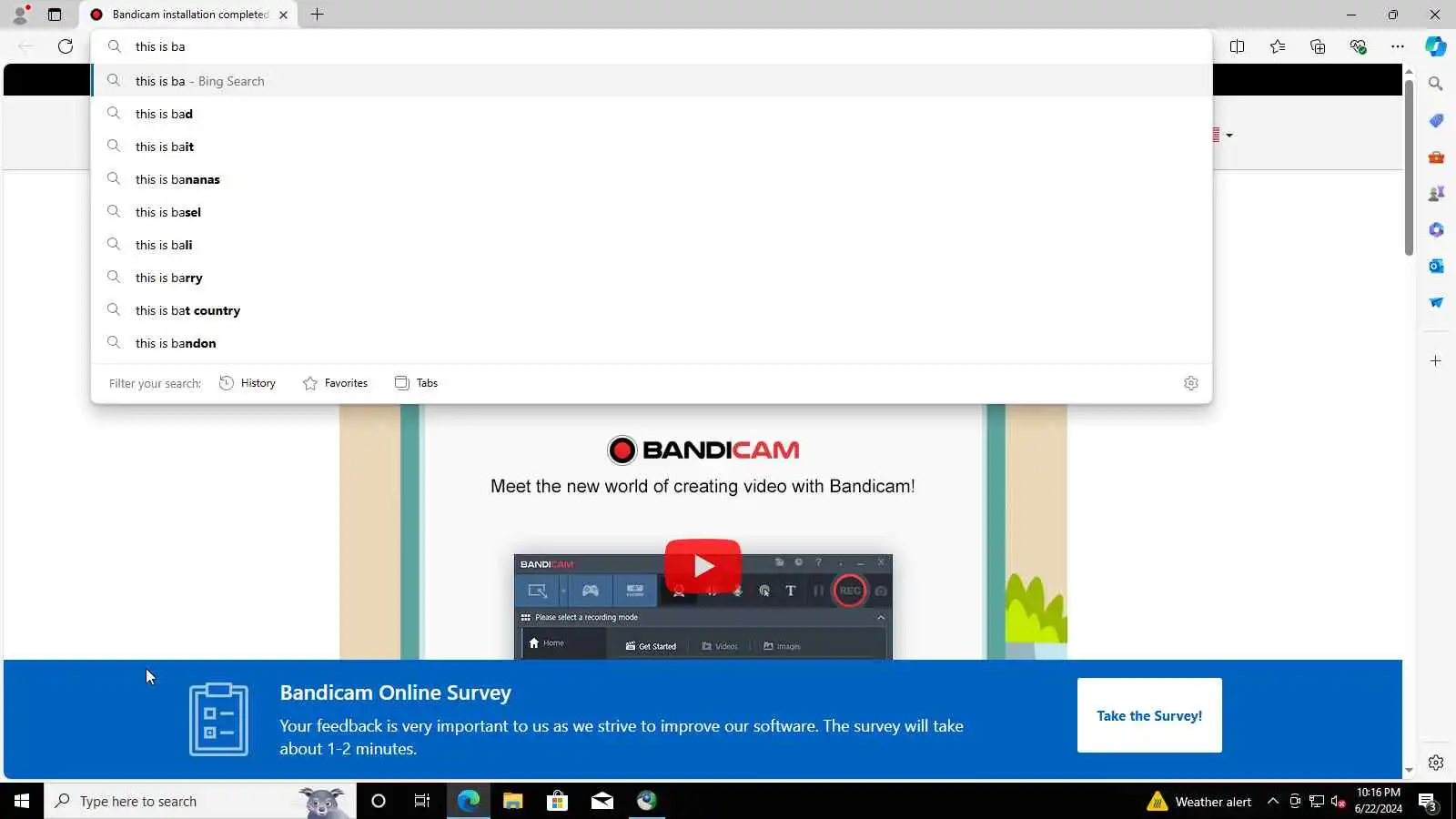Pick the 'this is bandon' suggestion
This screenshot has width=1456, height=819.
pos(652,343)
